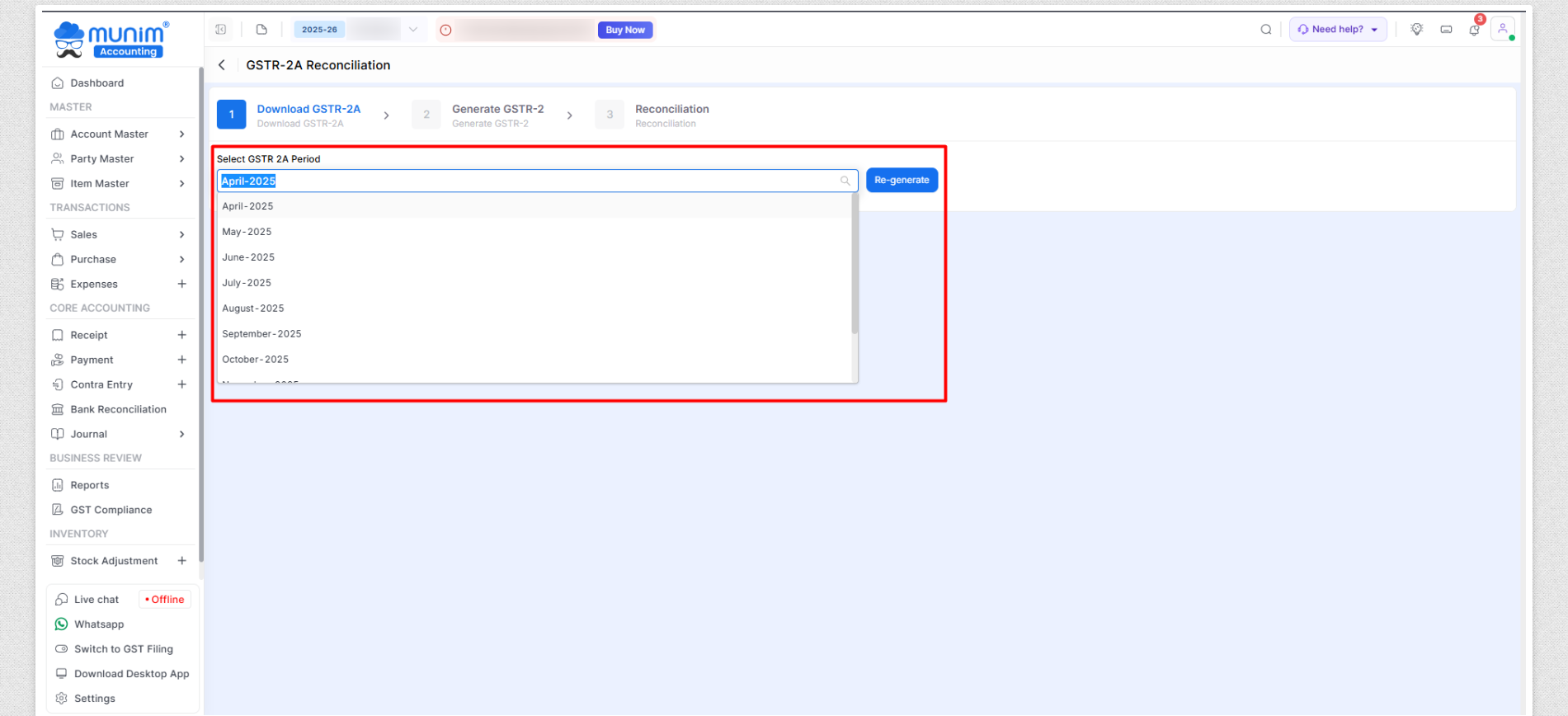Open Whatsapp support from sidebar
Screen dimensions: 1568x716
click(99, 624)
